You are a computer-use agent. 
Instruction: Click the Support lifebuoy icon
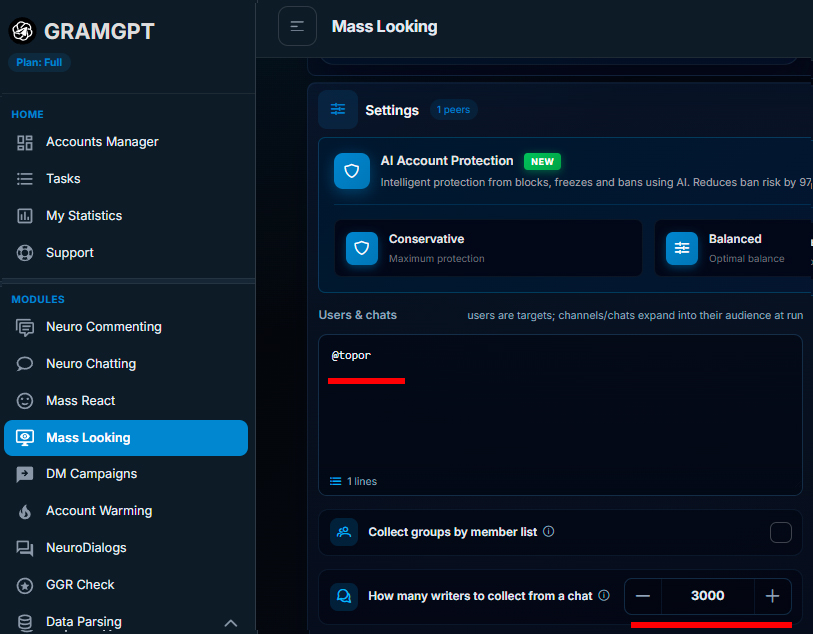tap(25, 253)
